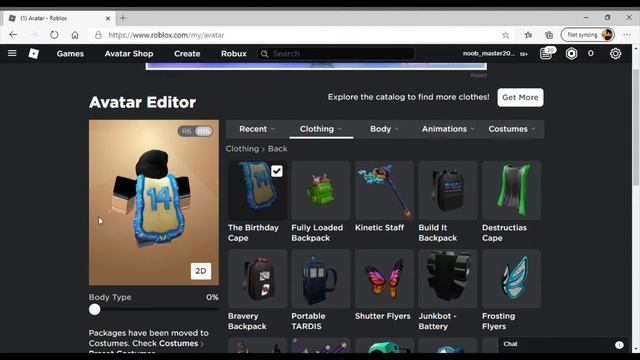Open the notifications feed icon
Image resolution: width=640 pixels, height=360 pixels.
click(546, 53)
